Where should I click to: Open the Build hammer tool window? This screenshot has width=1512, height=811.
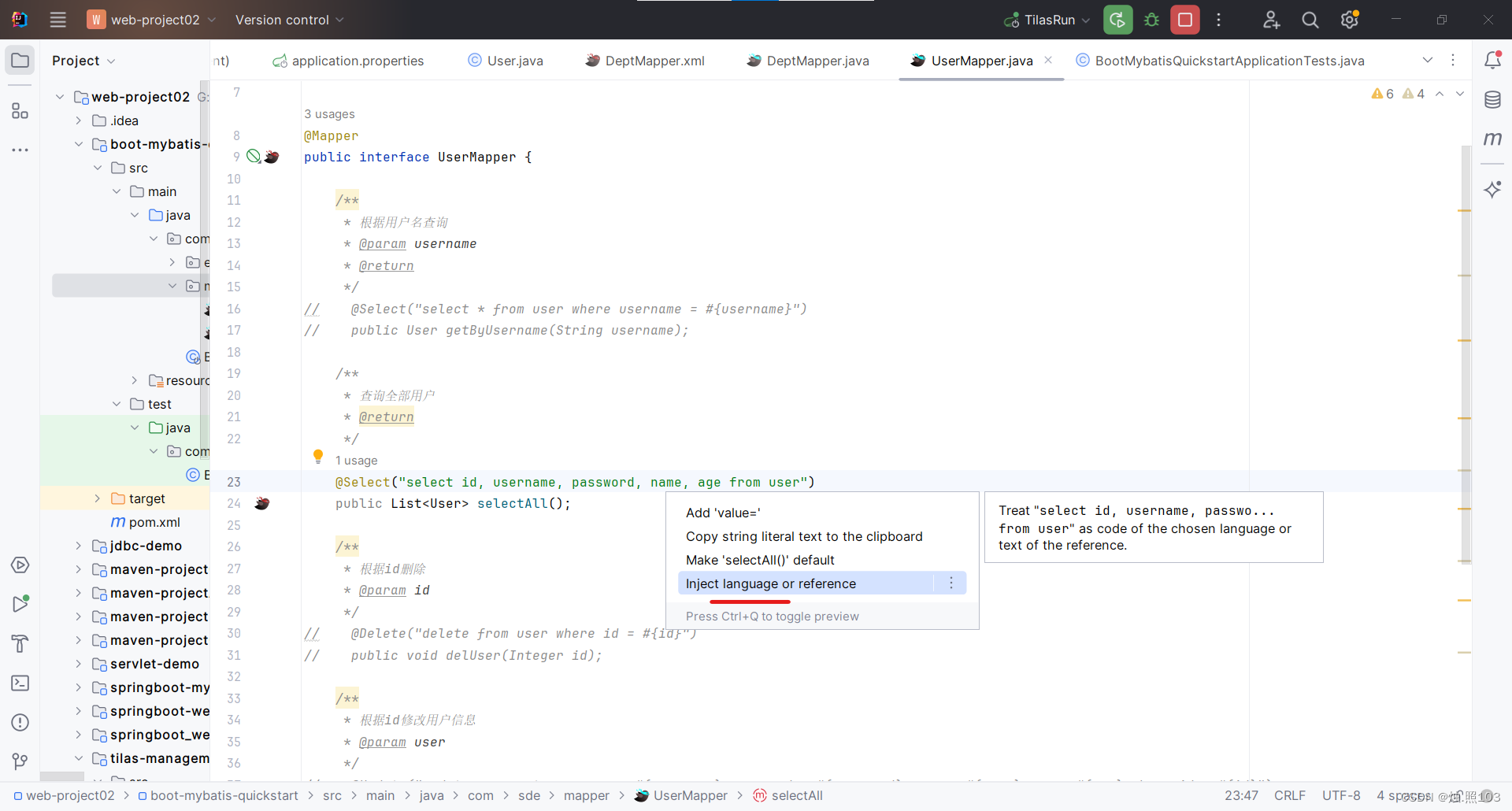pos(20,643)
